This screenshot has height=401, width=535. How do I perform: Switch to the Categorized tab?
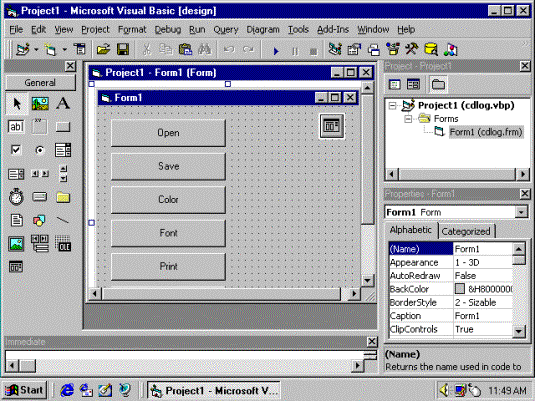point(466,232)
